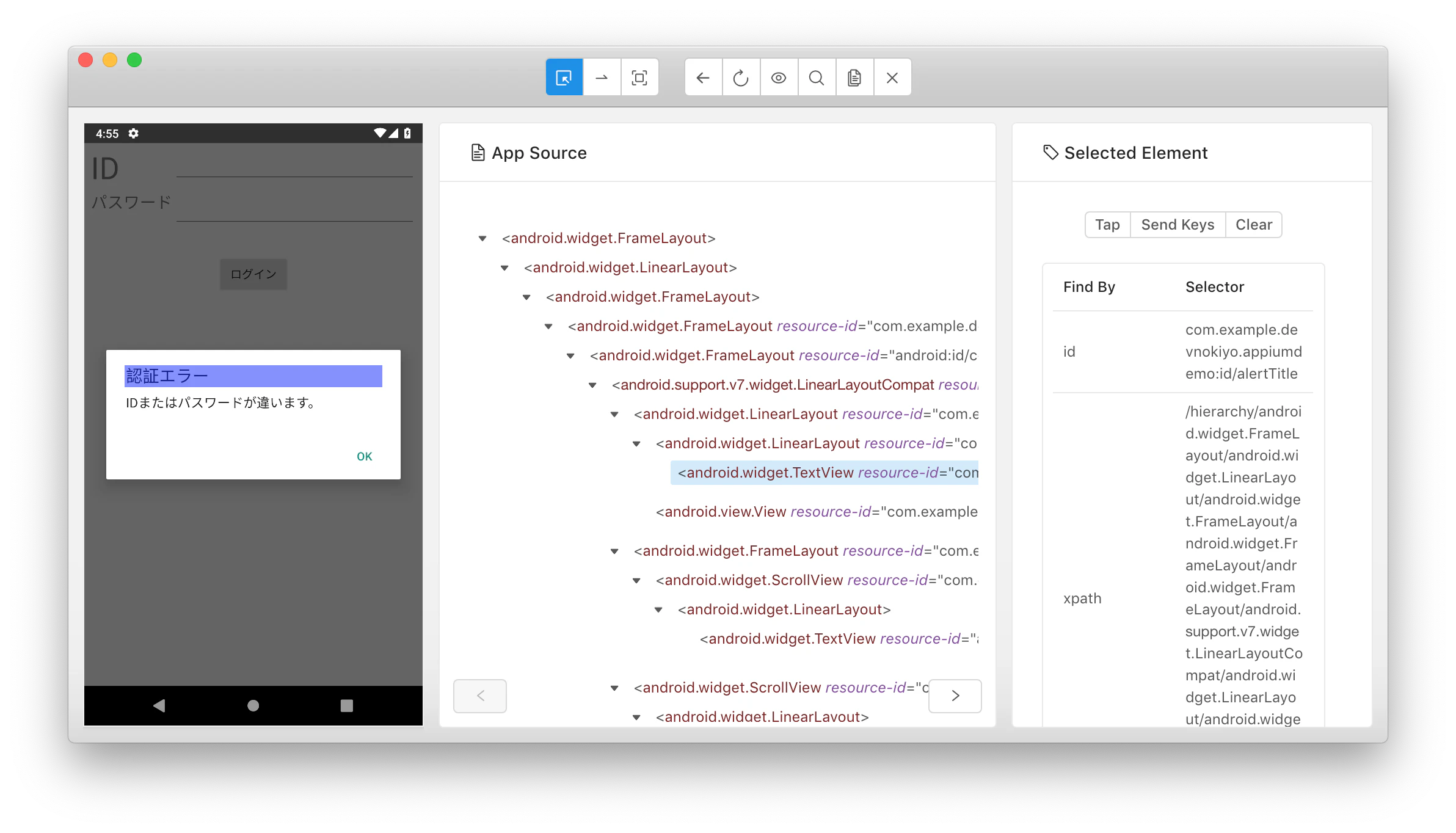
Task: Click the Selected Element tag icon
Action: click(x=1050, y=153)
